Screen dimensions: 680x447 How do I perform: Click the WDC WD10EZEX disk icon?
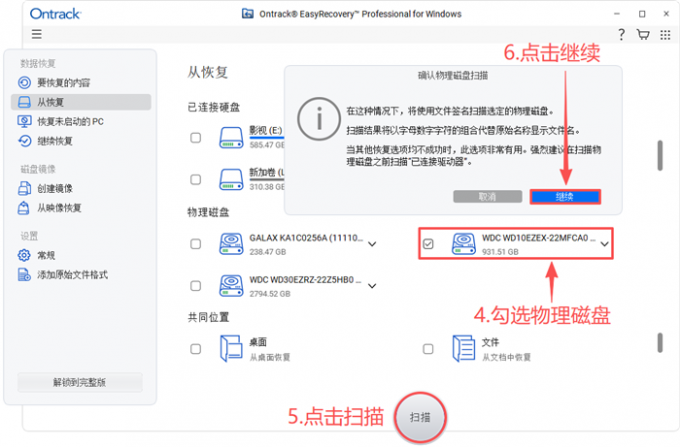pyautogui.click(x=464, y=244)
